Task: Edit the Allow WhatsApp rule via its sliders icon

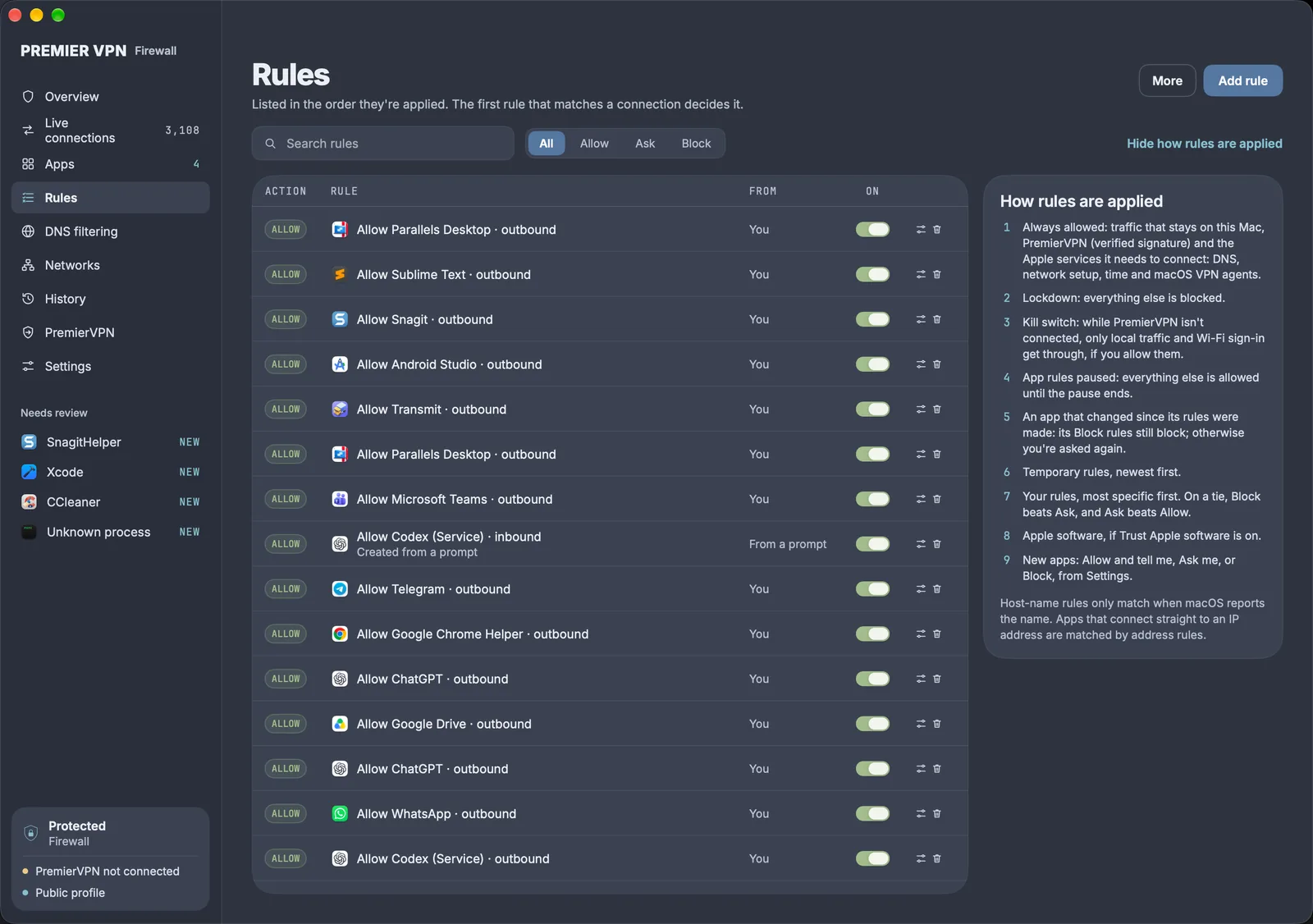Action: 921,814
